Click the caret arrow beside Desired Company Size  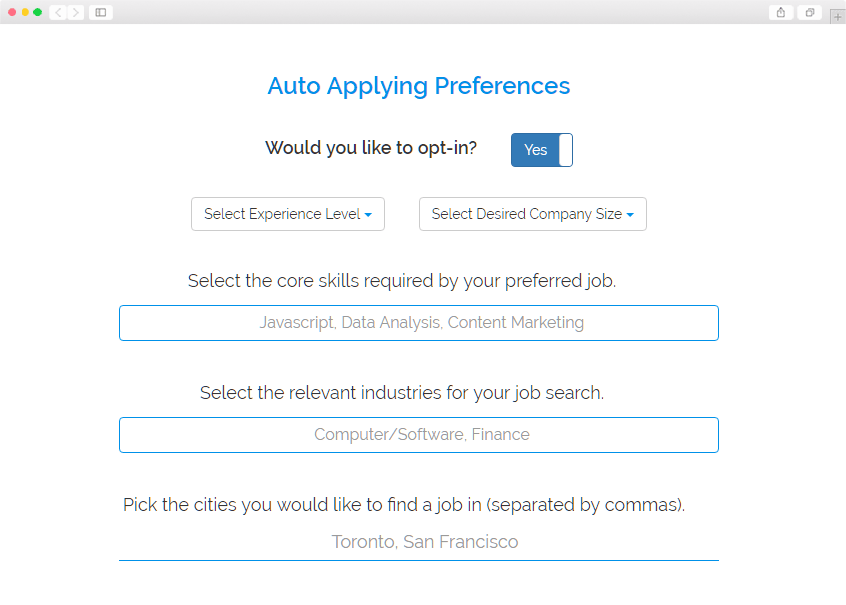(x=630, y=215)
